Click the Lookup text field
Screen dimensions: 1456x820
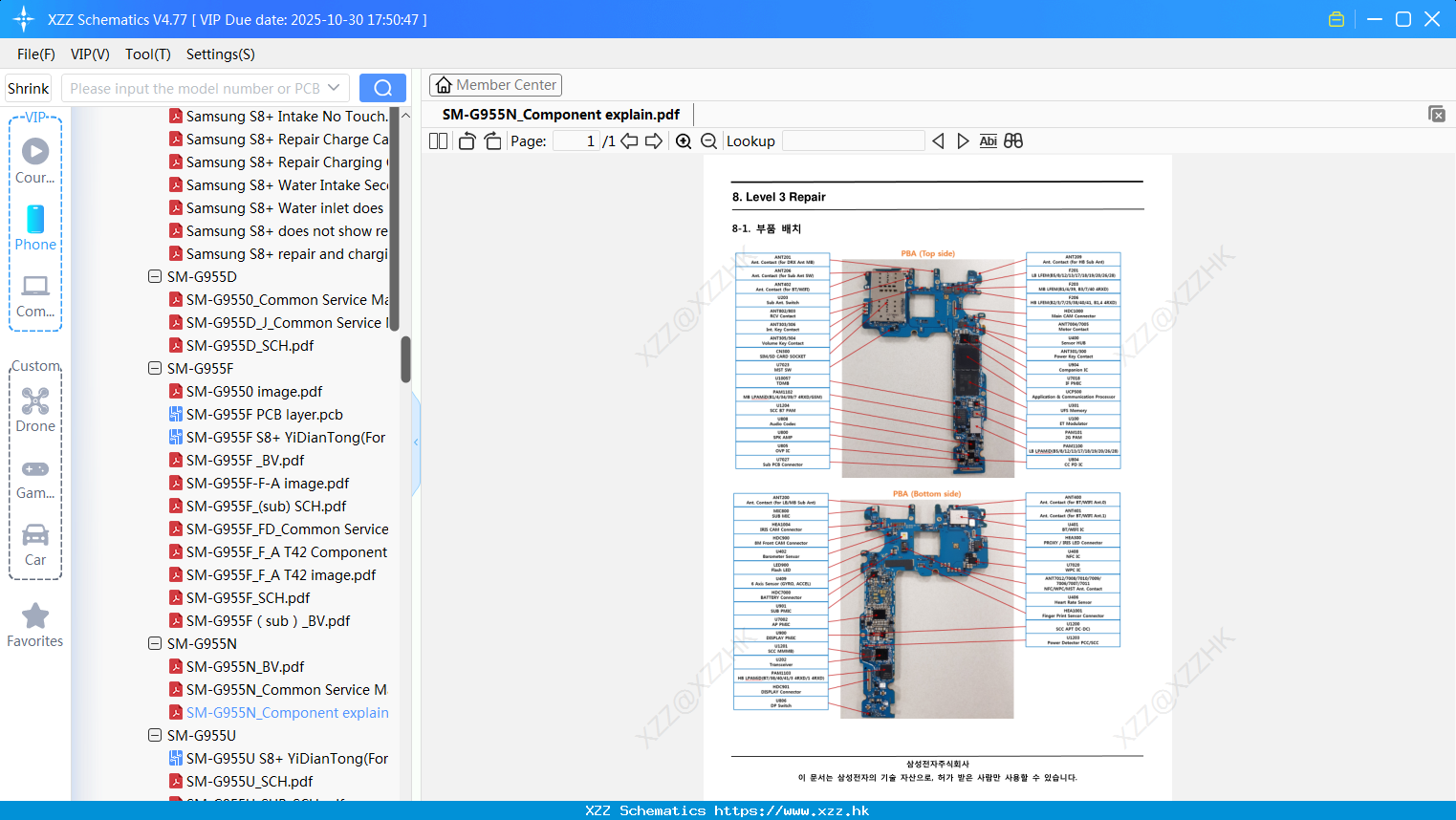854,140
